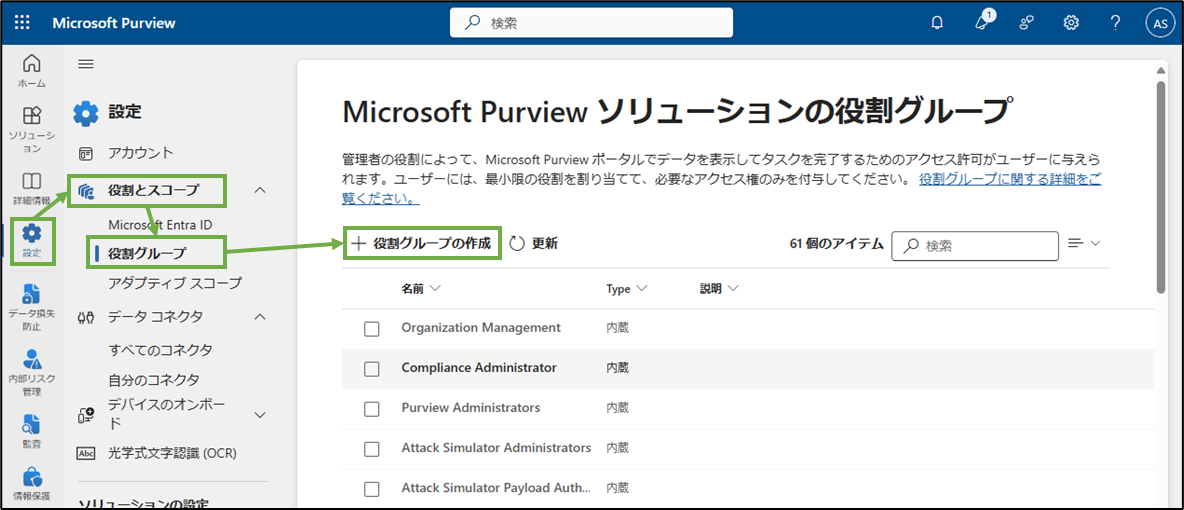1184x510 pixels.
Task: Open アダプティブ スコープ submenu item
Action: (174, 283)
